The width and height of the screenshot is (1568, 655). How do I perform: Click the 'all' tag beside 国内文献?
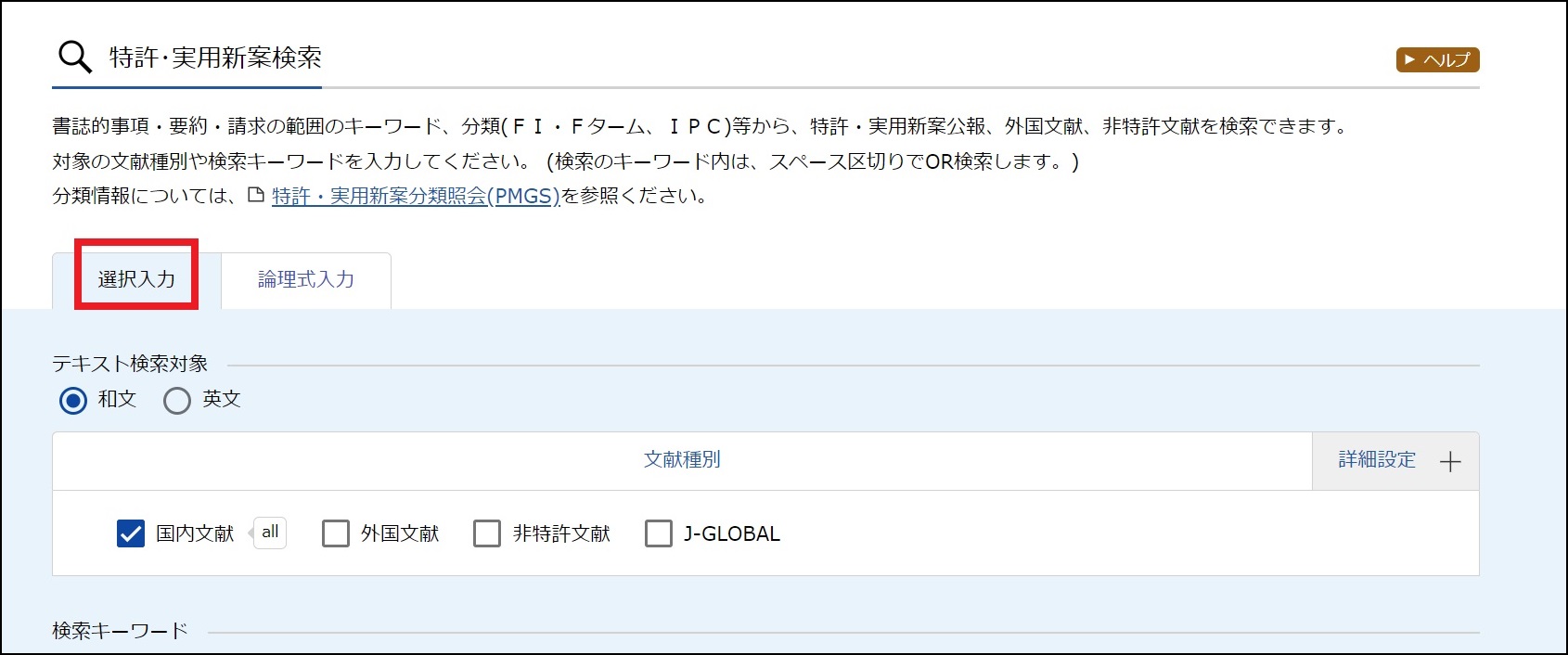[270, 533]
